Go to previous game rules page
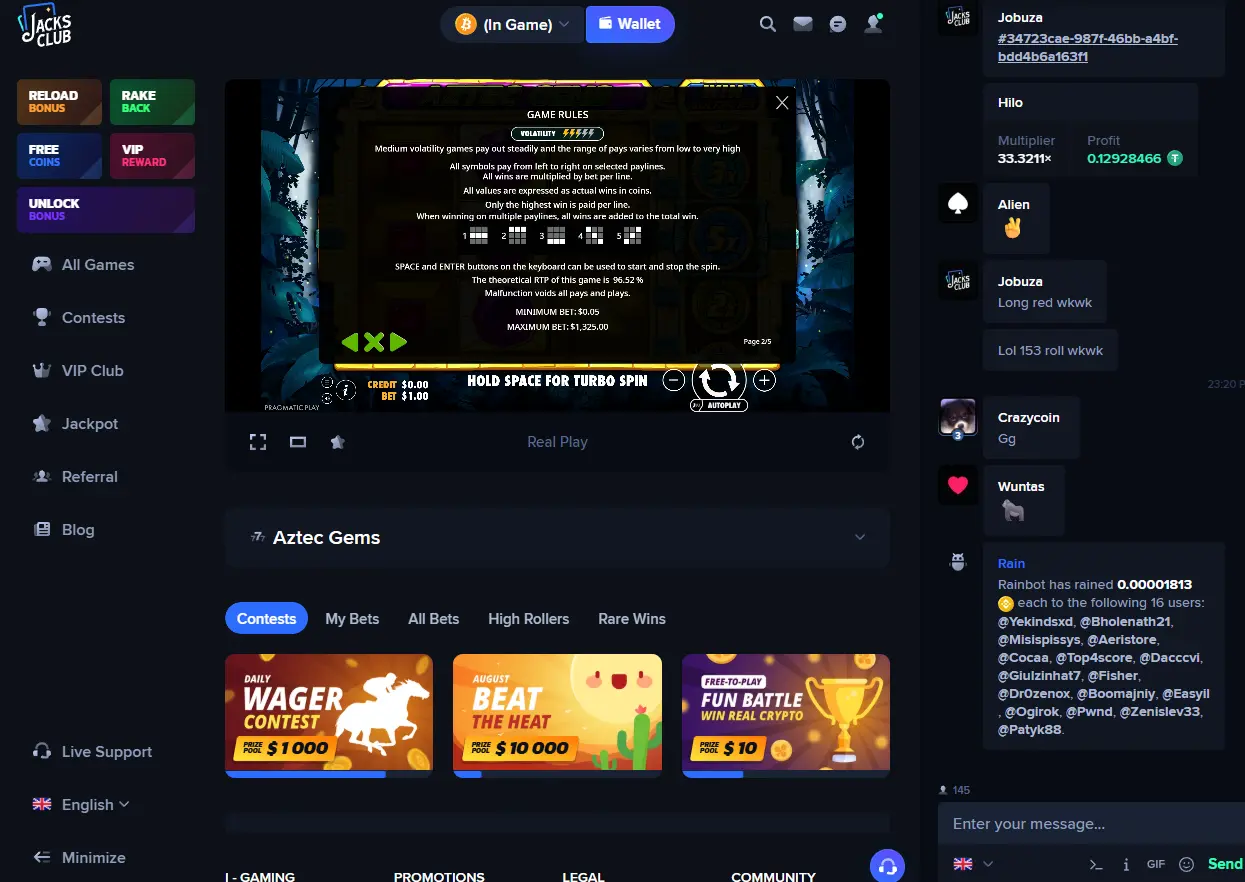Screen dimensions: 1245x882 (x=349, y=343)
